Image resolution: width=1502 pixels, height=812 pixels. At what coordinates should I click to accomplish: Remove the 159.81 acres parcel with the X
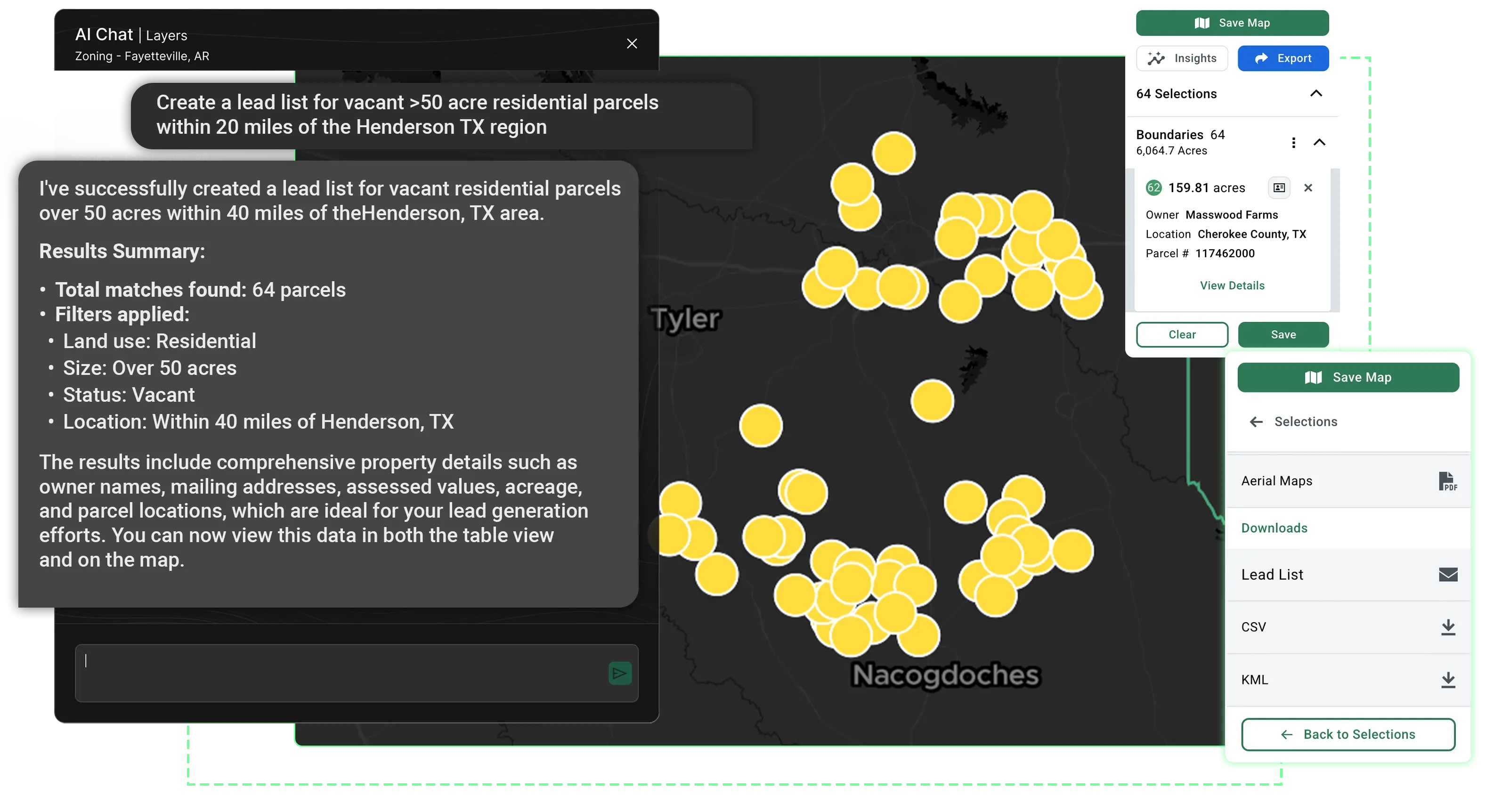click(x=1307, y=188)
